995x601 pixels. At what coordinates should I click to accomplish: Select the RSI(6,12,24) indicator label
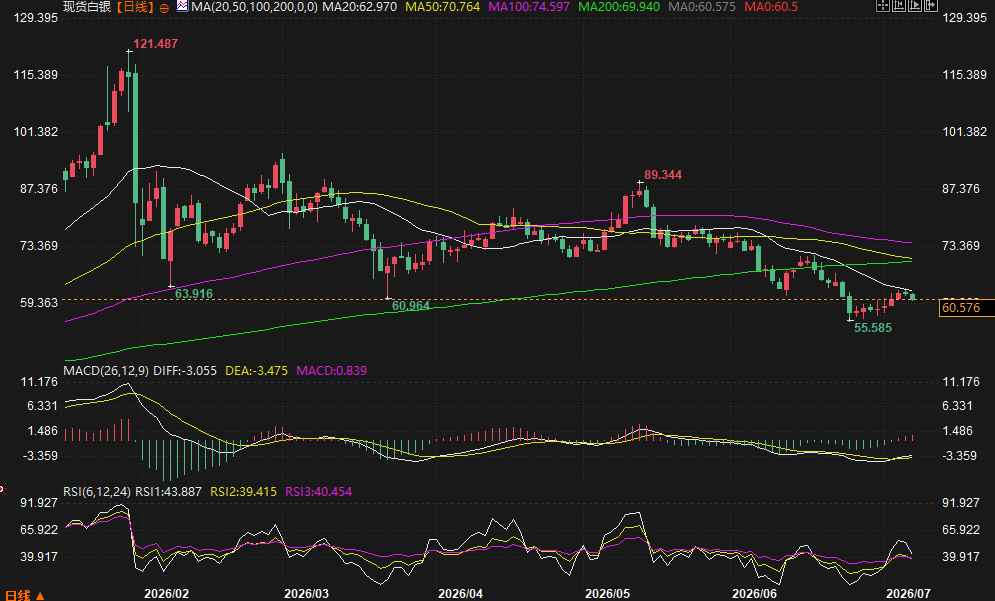coord(97,492)
